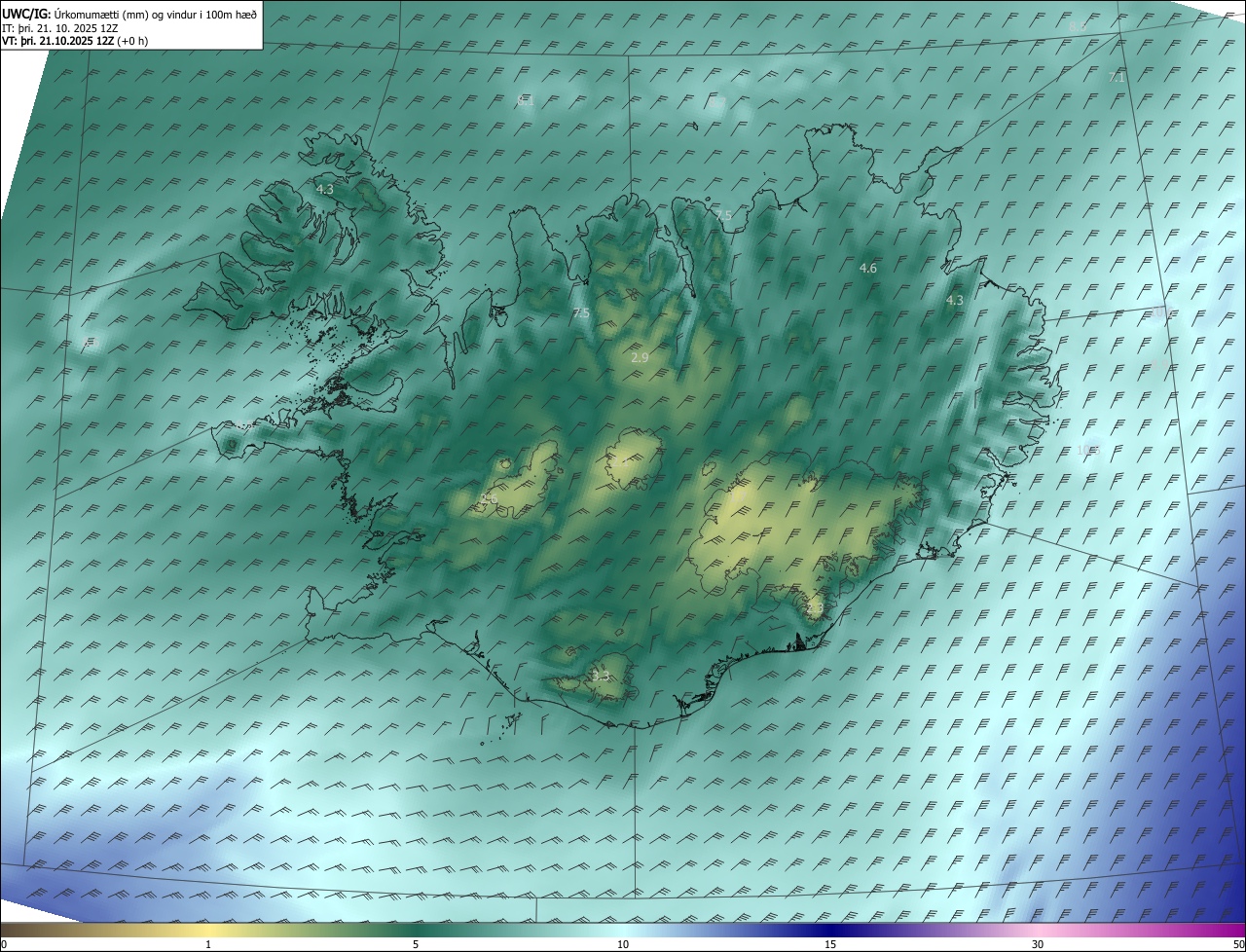Image resolution: width=1246 pixels, height=952 pixels.
Task: Click the 'IT: þri. 21. 10. 2025 12Z' line
Action: (60, 28)
